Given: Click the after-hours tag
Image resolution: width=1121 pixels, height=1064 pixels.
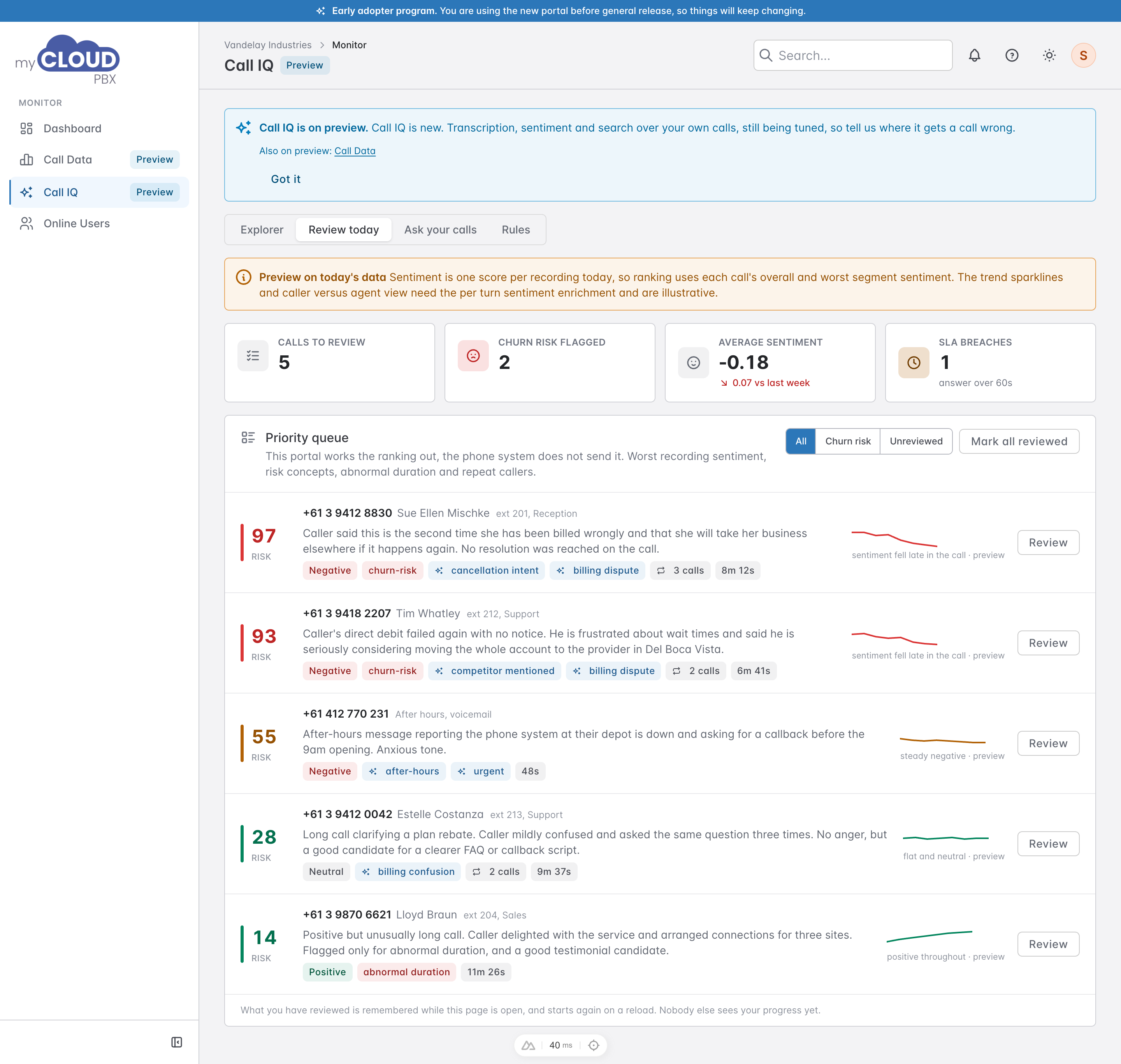Looking at the screenshot, I should pyautogui.click(x=404, y=771).
